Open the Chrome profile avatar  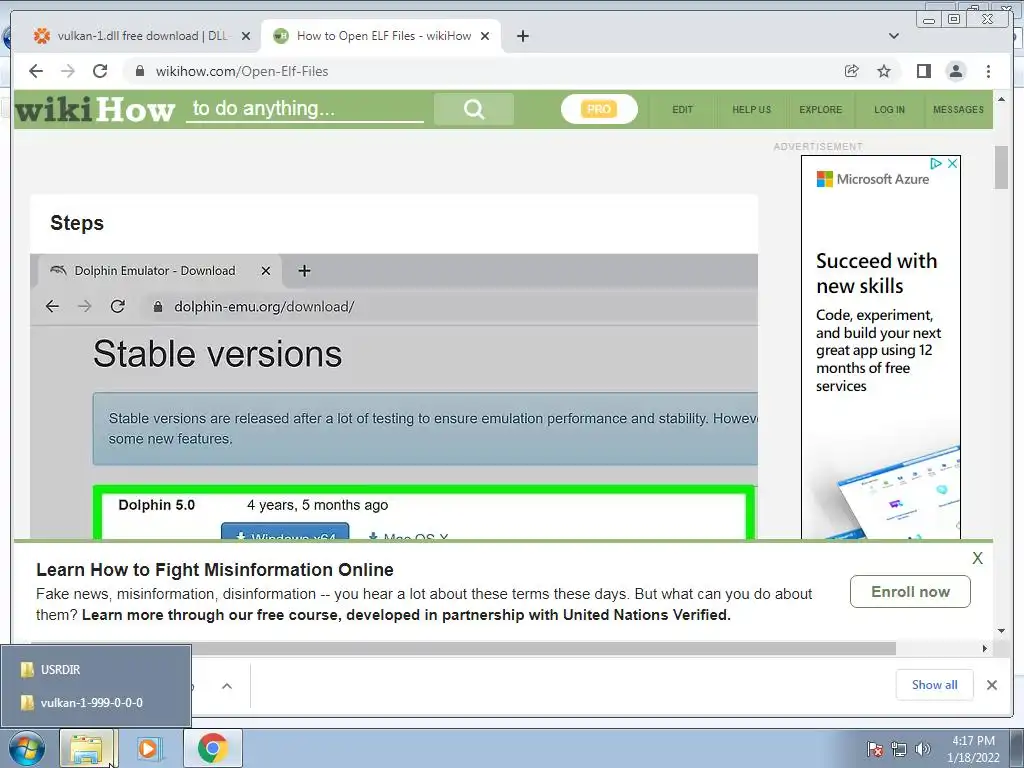click(x=956, y=71)
